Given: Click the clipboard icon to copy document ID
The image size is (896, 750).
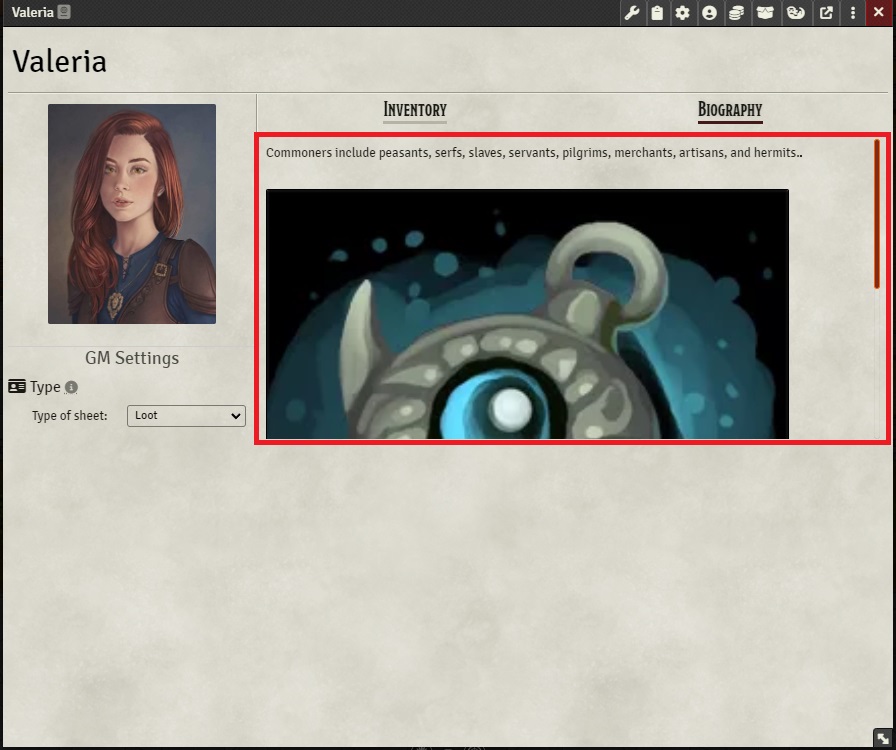Looking at the screenshot, I should click(x=657, y=13).
